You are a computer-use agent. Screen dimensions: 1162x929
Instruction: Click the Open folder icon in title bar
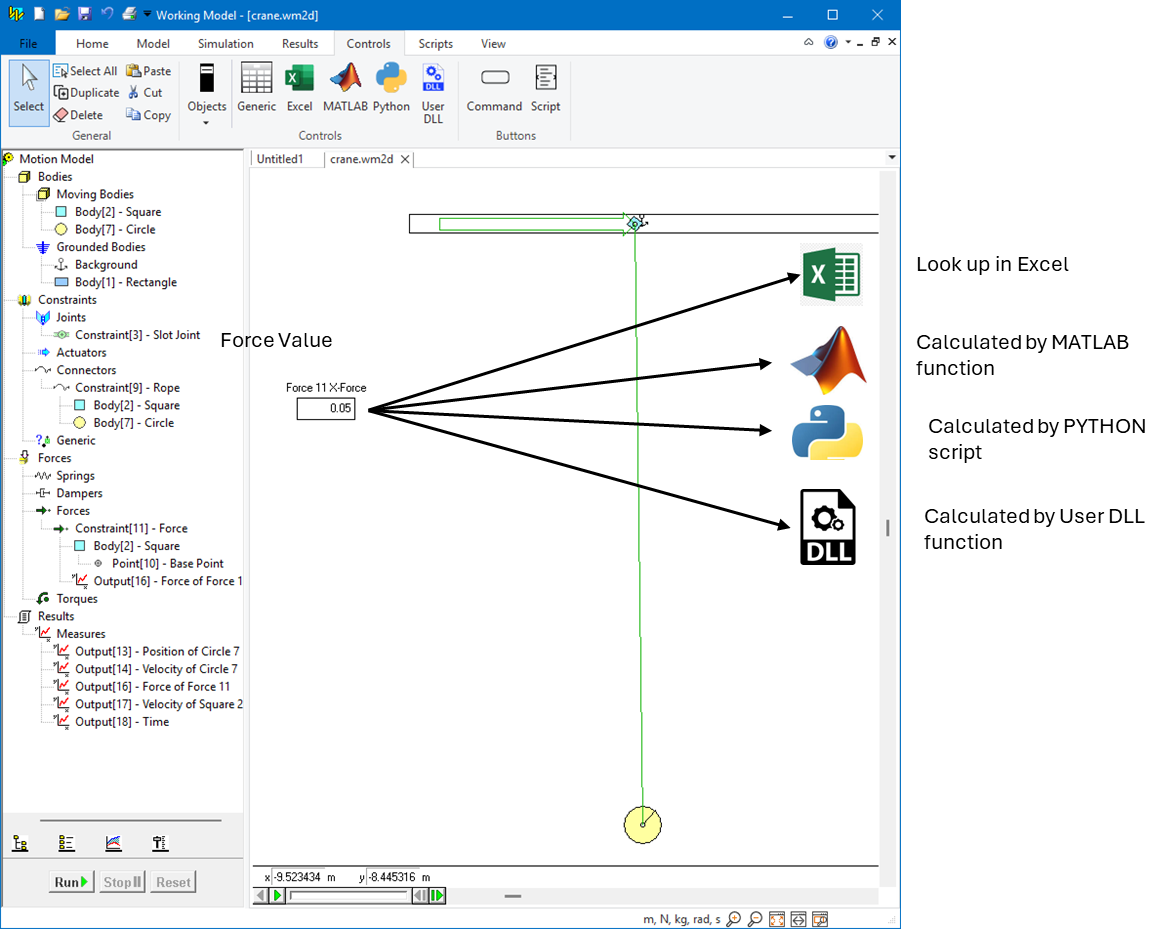[62, 14]
